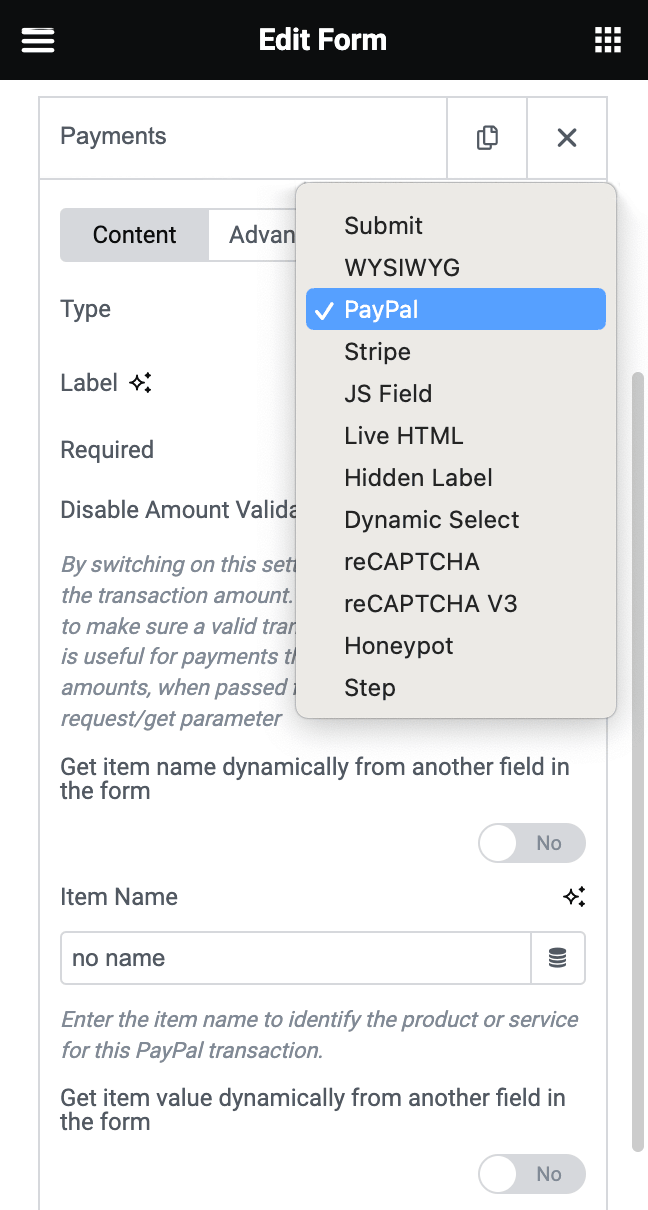Open the Content tab
This screenshot has width=648, height=1210.
point(134,234)
